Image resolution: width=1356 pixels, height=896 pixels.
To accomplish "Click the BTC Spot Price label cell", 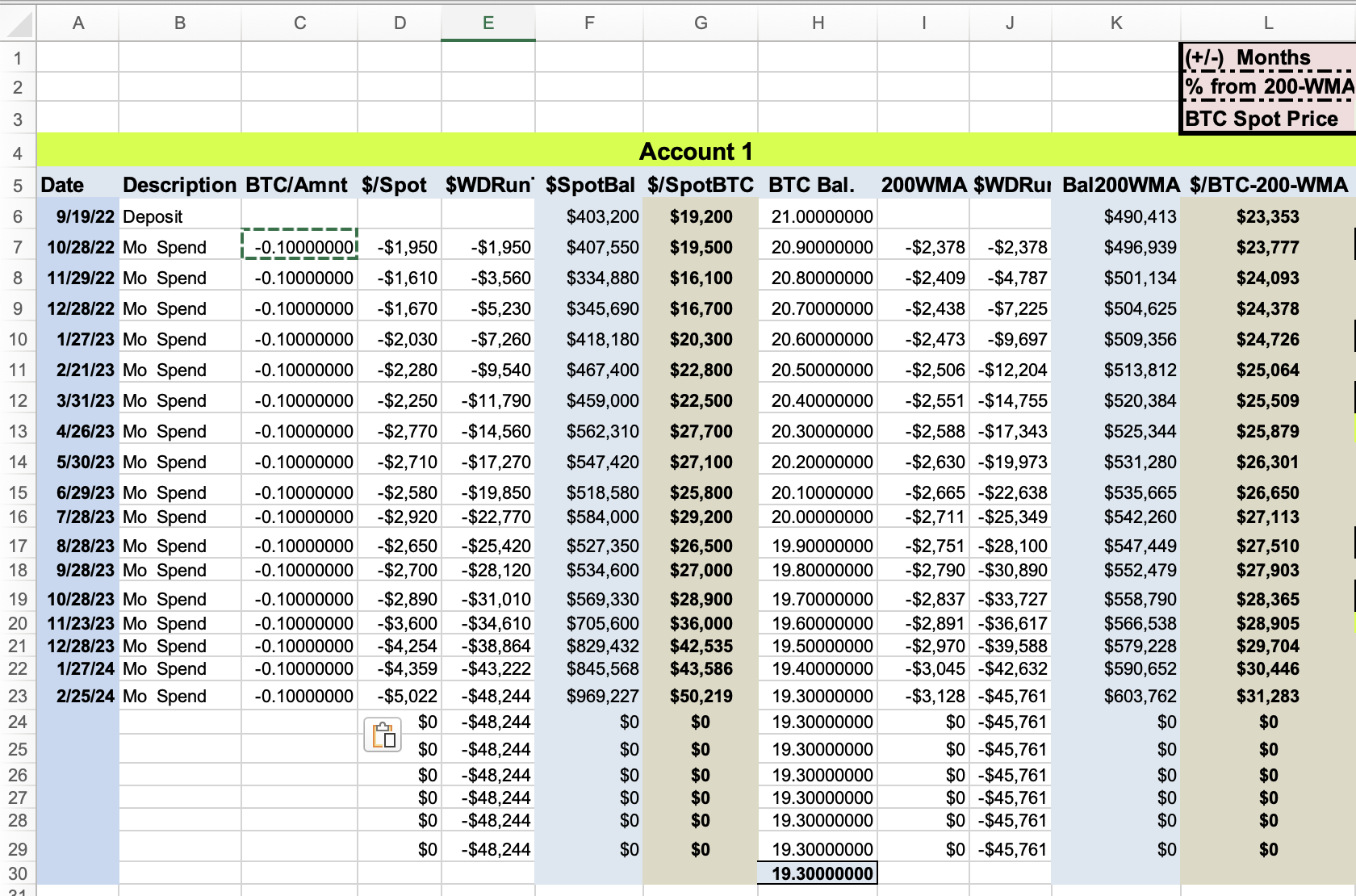I will [1268, 119].
